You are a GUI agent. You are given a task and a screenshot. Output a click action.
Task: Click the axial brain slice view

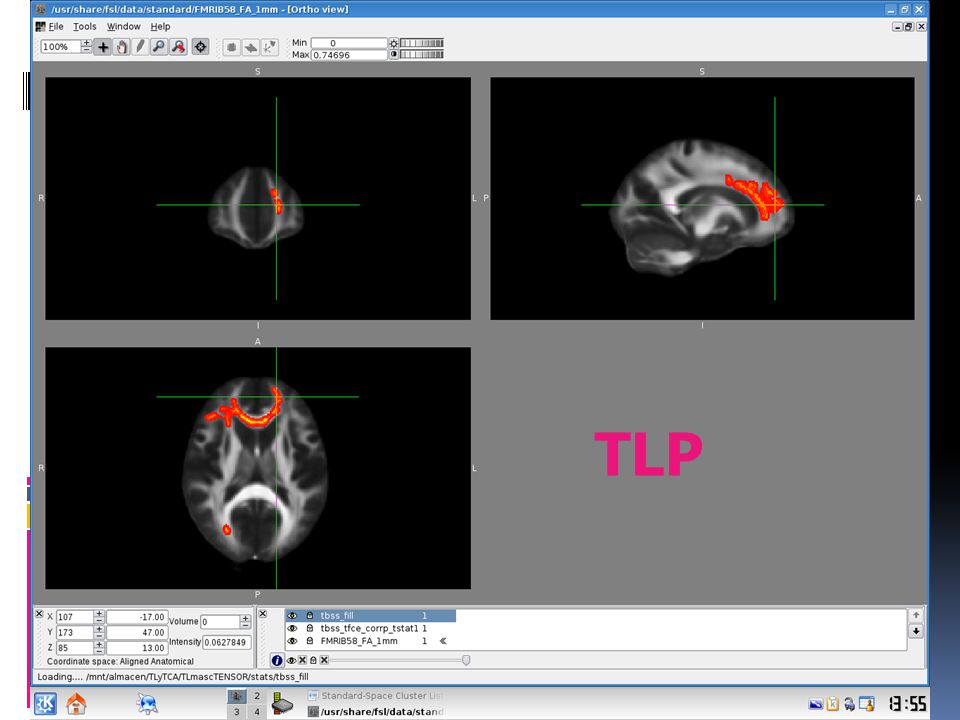click(x=258, y=468)
